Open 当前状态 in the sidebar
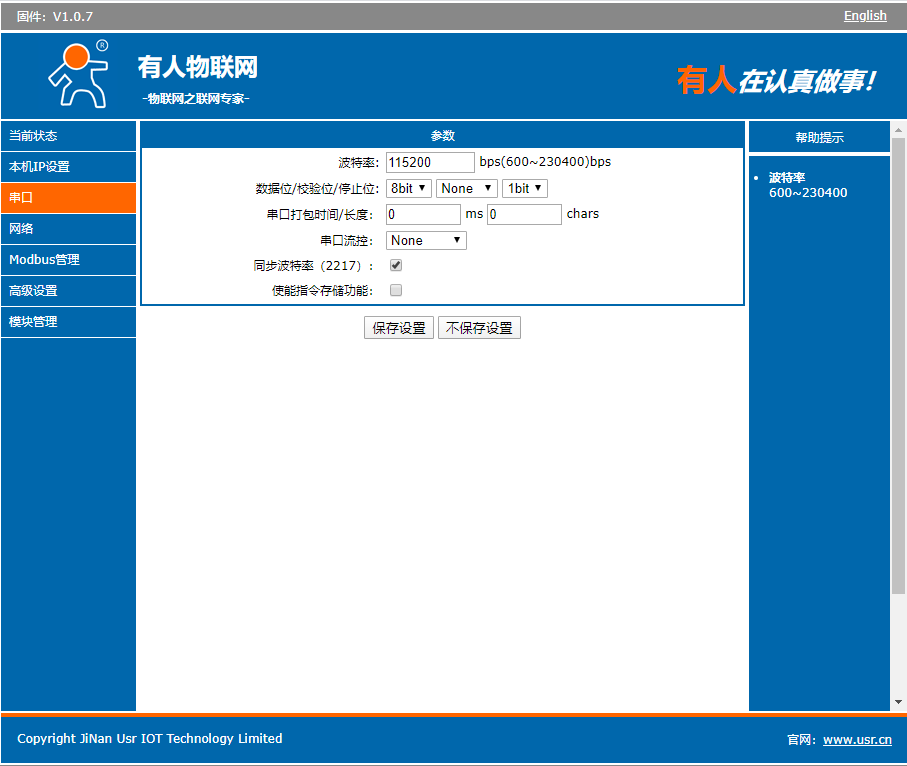 coord(68,136)
